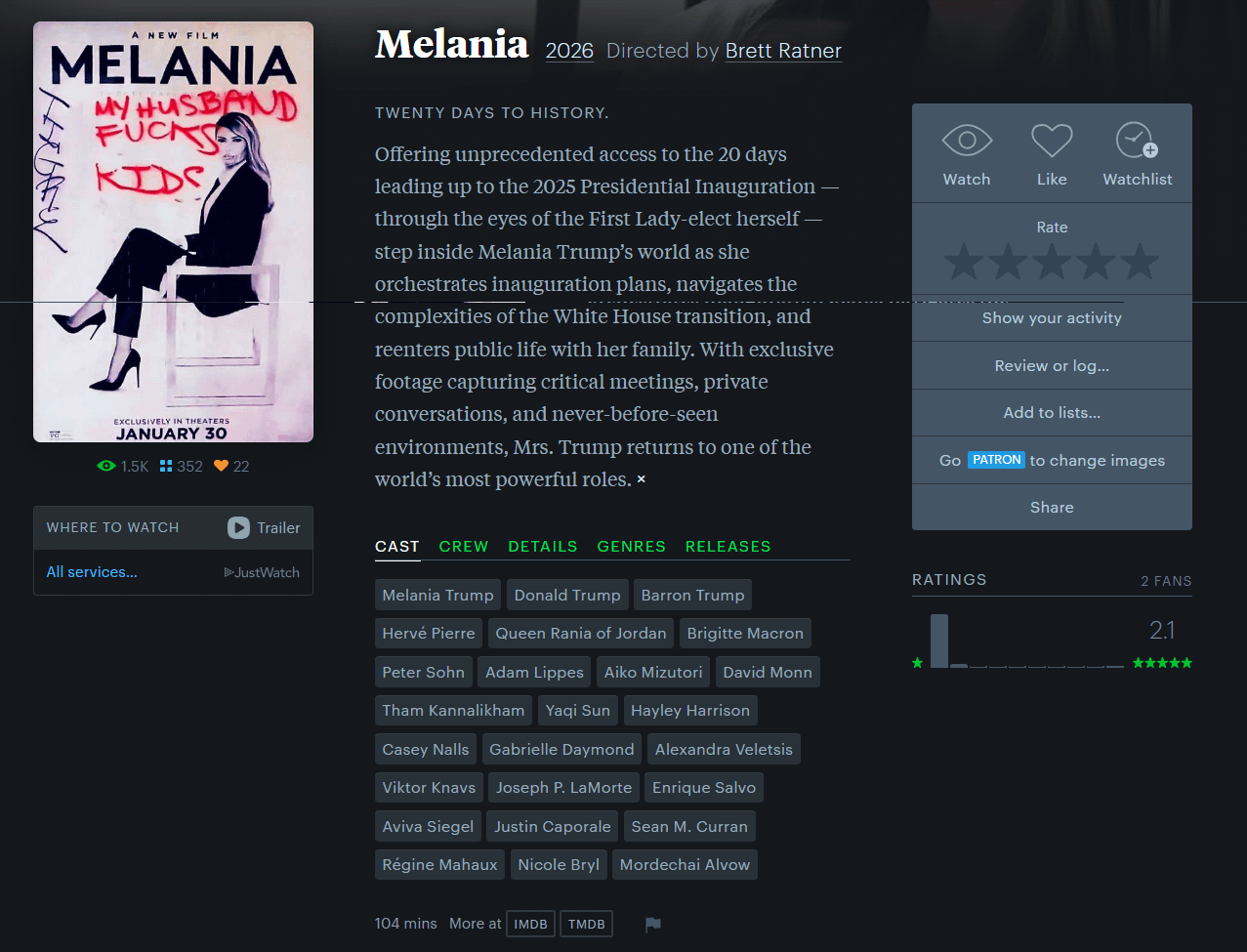This screenshot has width=1247, height=952.
Task: Click the blue lists-count grid icon
Action: click(x=166, y=467)
